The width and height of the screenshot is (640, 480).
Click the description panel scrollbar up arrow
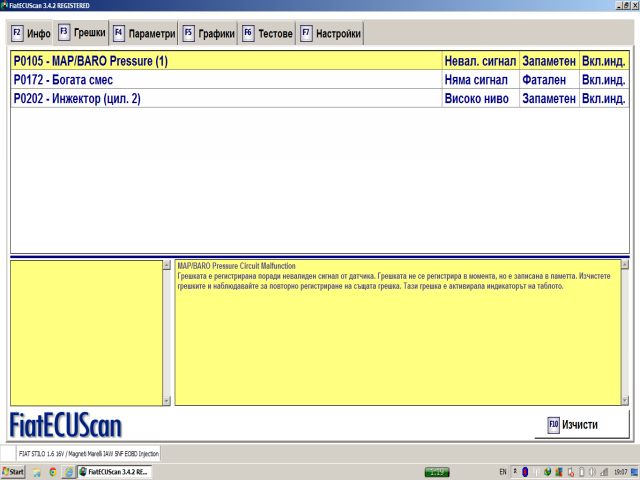click(x=625, y=264)
